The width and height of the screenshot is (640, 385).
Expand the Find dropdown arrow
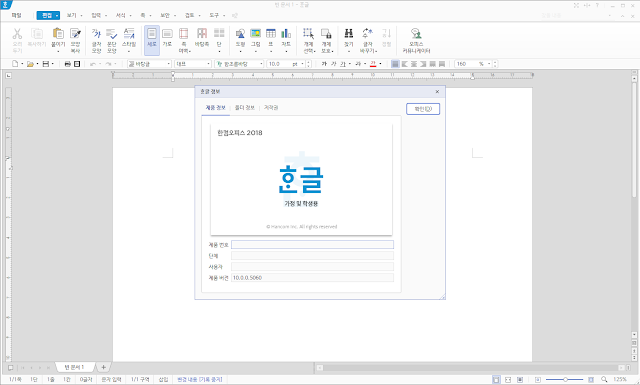click(x=349, y=51)
